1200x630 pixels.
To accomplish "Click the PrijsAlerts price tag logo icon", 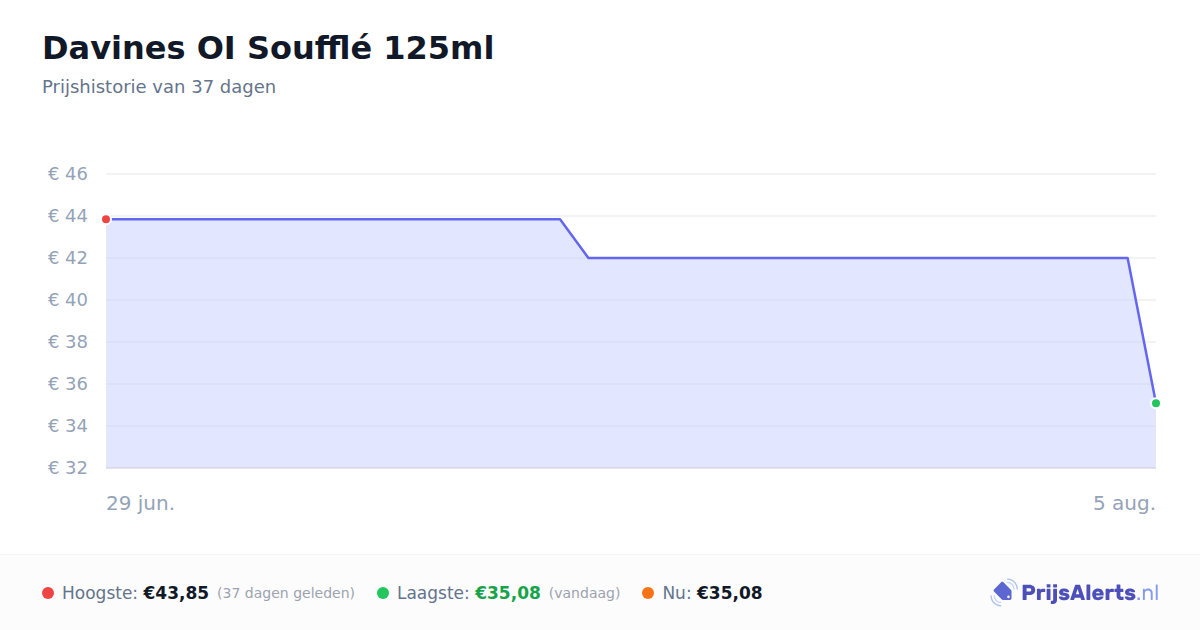I will (1003, 593).
